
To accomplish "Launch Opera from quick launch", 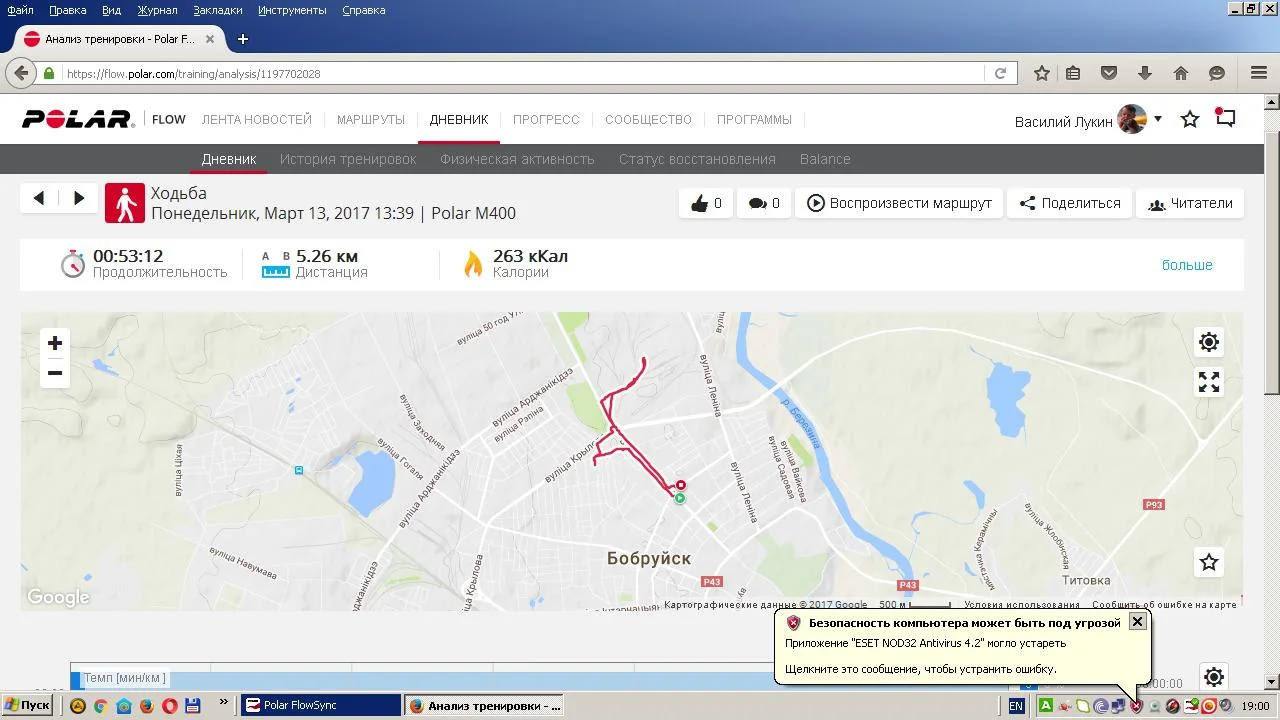I will (170, 705).
